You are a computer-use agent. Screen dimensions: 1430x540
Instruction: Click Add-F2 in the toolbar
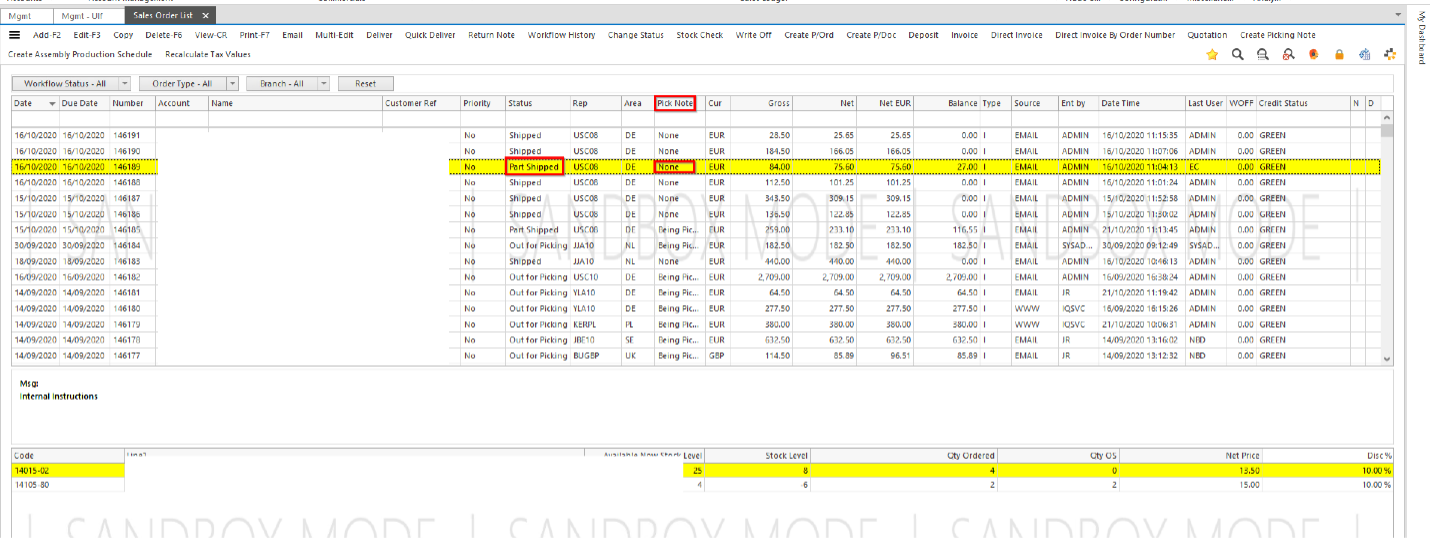coord(48,35)
